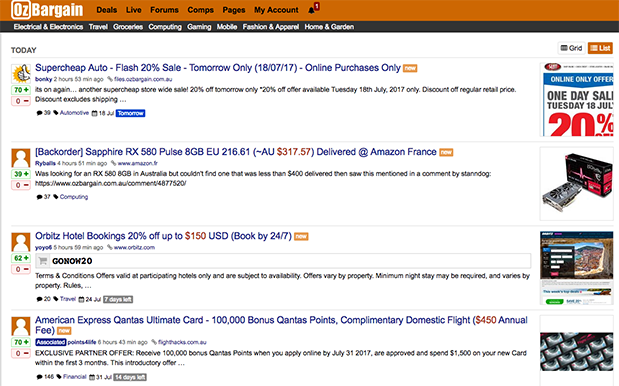This screenshot has width=619, height=386.
Task: Open the Travel tag under Orbitz deal
Action: click(68, 299)
